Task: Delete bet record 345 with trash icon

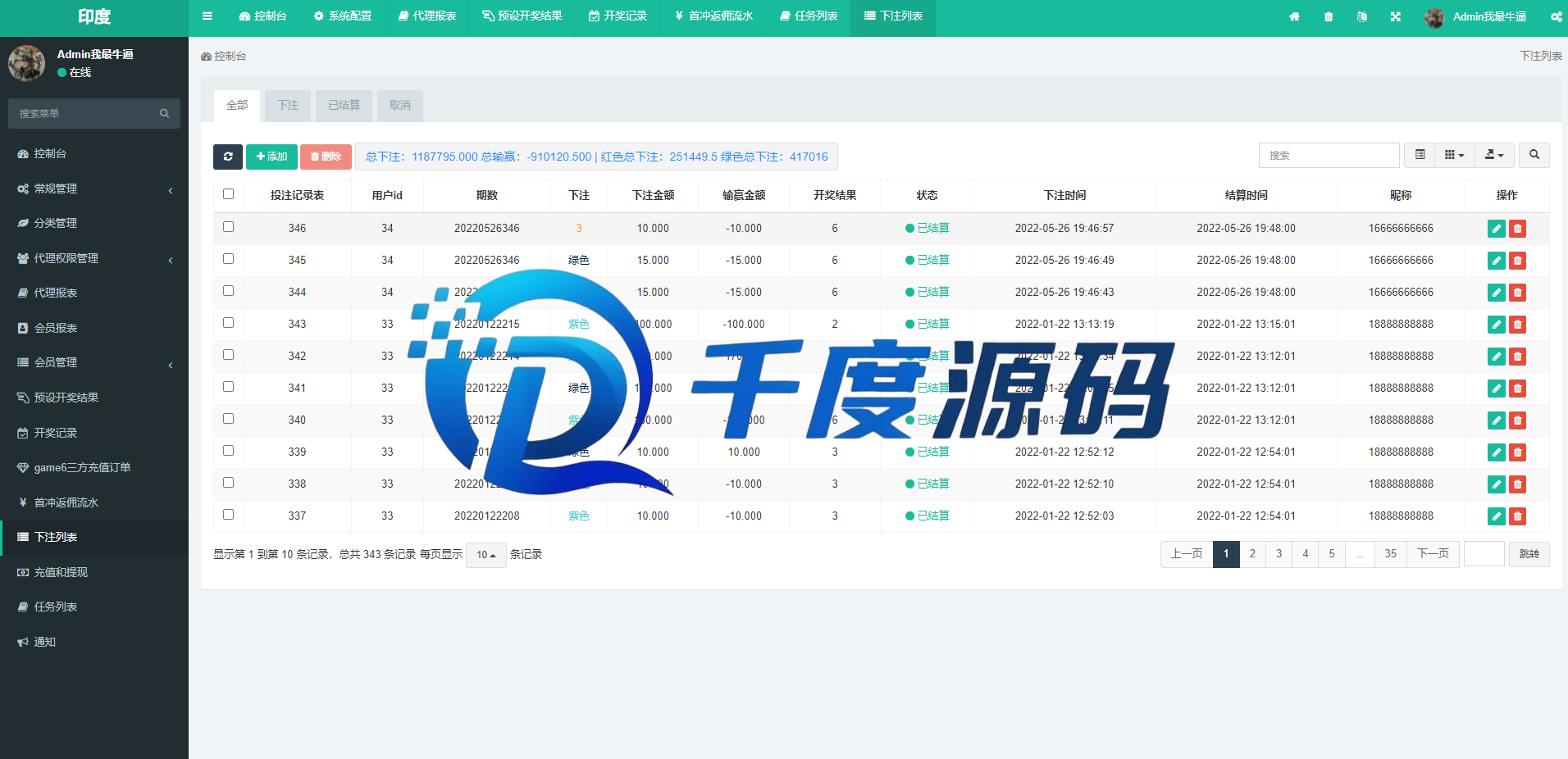Action: [x=1518, y=261]
